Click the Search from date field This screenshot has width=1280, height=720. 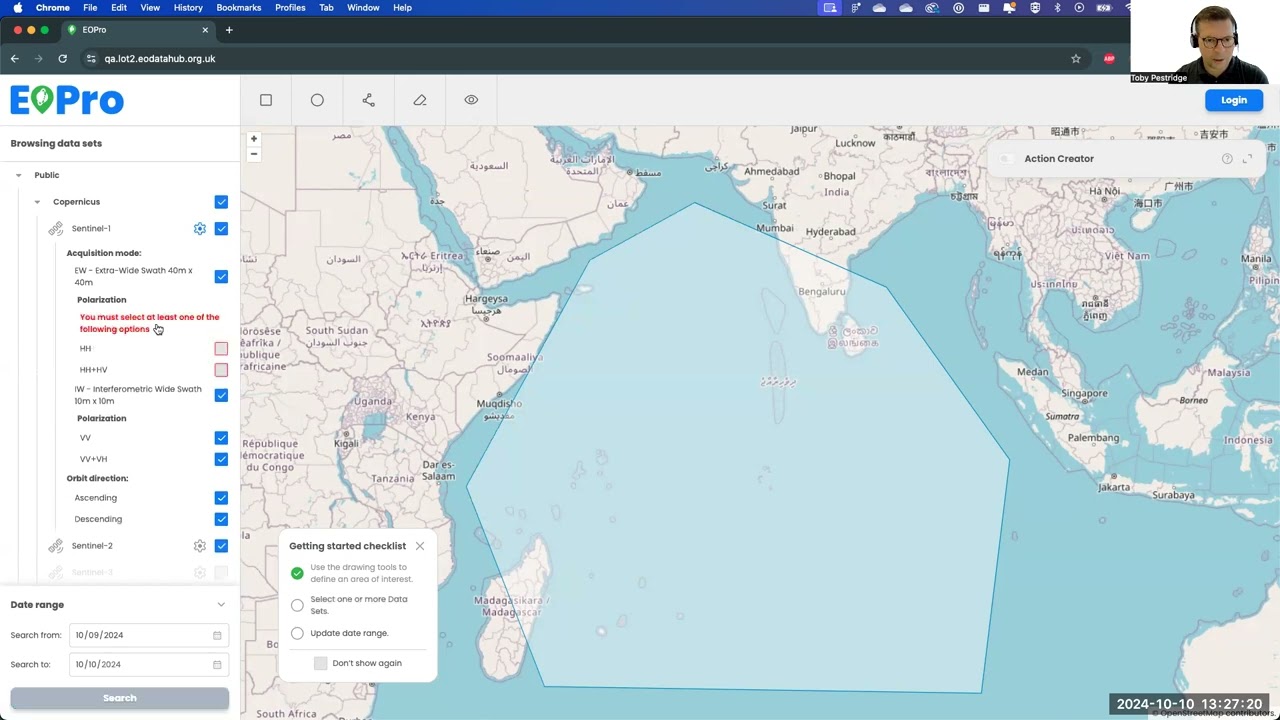[x=149, y=635]
